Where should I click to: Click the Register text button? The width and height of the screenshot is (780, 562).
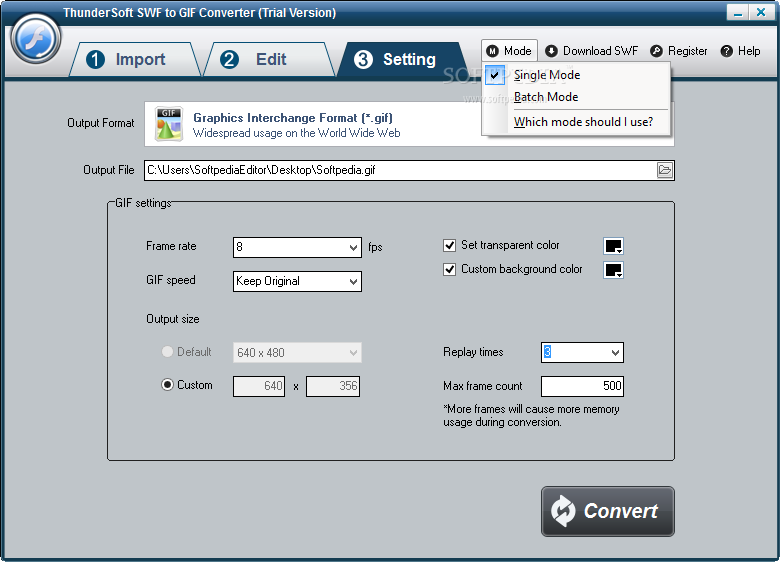pyautogui.click(x=687, y=51)
